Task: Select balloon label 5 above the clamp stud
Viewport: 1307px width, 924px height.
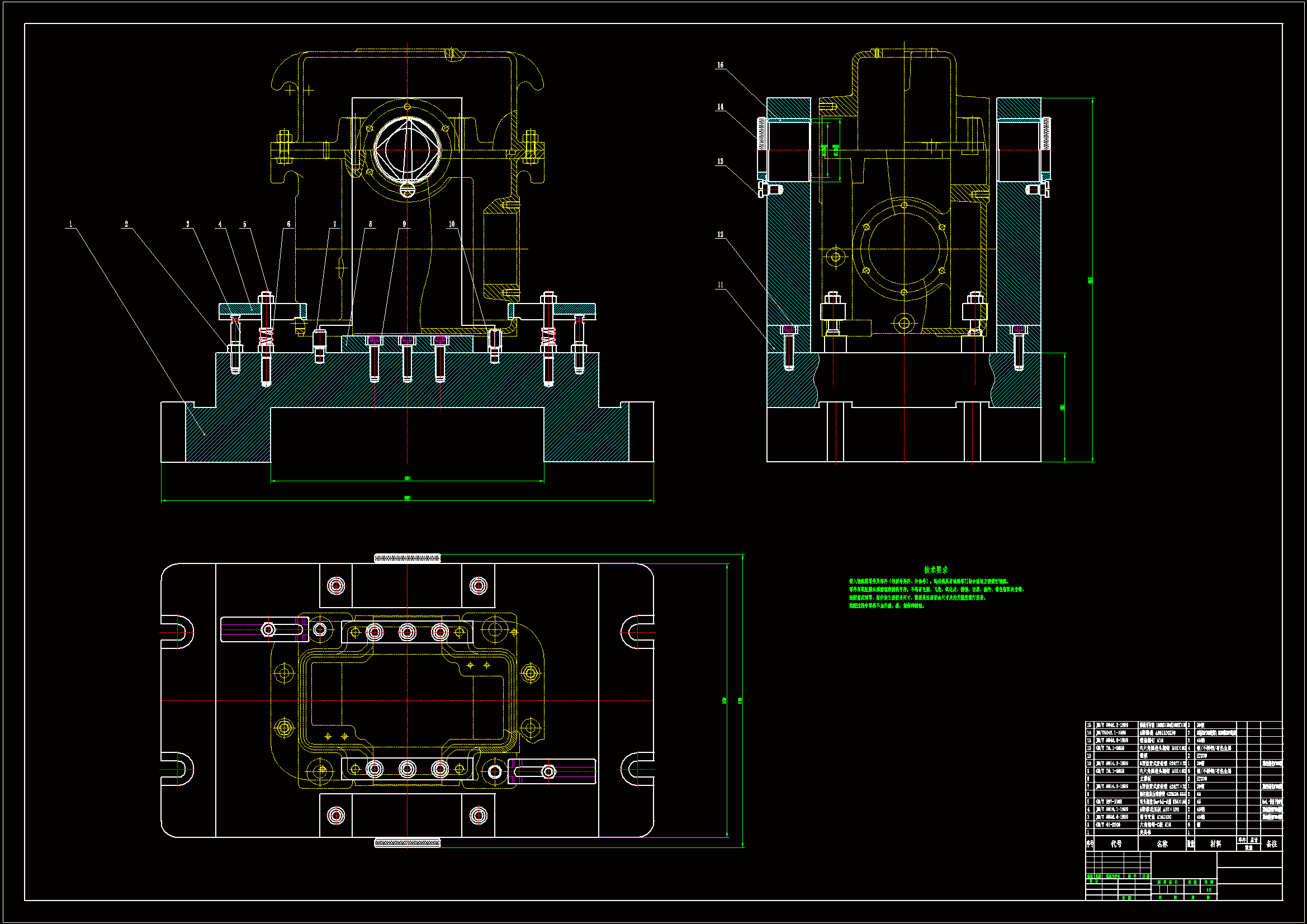Action: click(x=245, y=224)
